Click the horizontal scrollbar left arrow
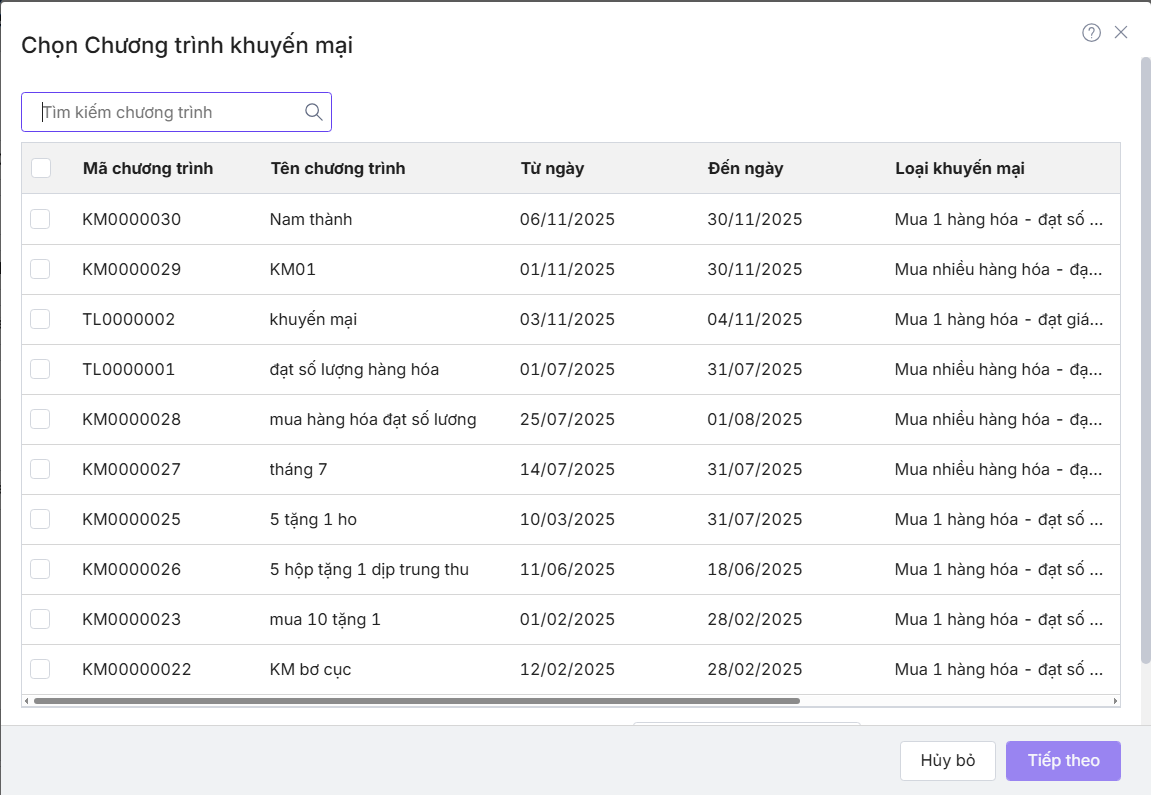Image resolution: width=1151 pixels, height=795 pixels. click(27, 701)
